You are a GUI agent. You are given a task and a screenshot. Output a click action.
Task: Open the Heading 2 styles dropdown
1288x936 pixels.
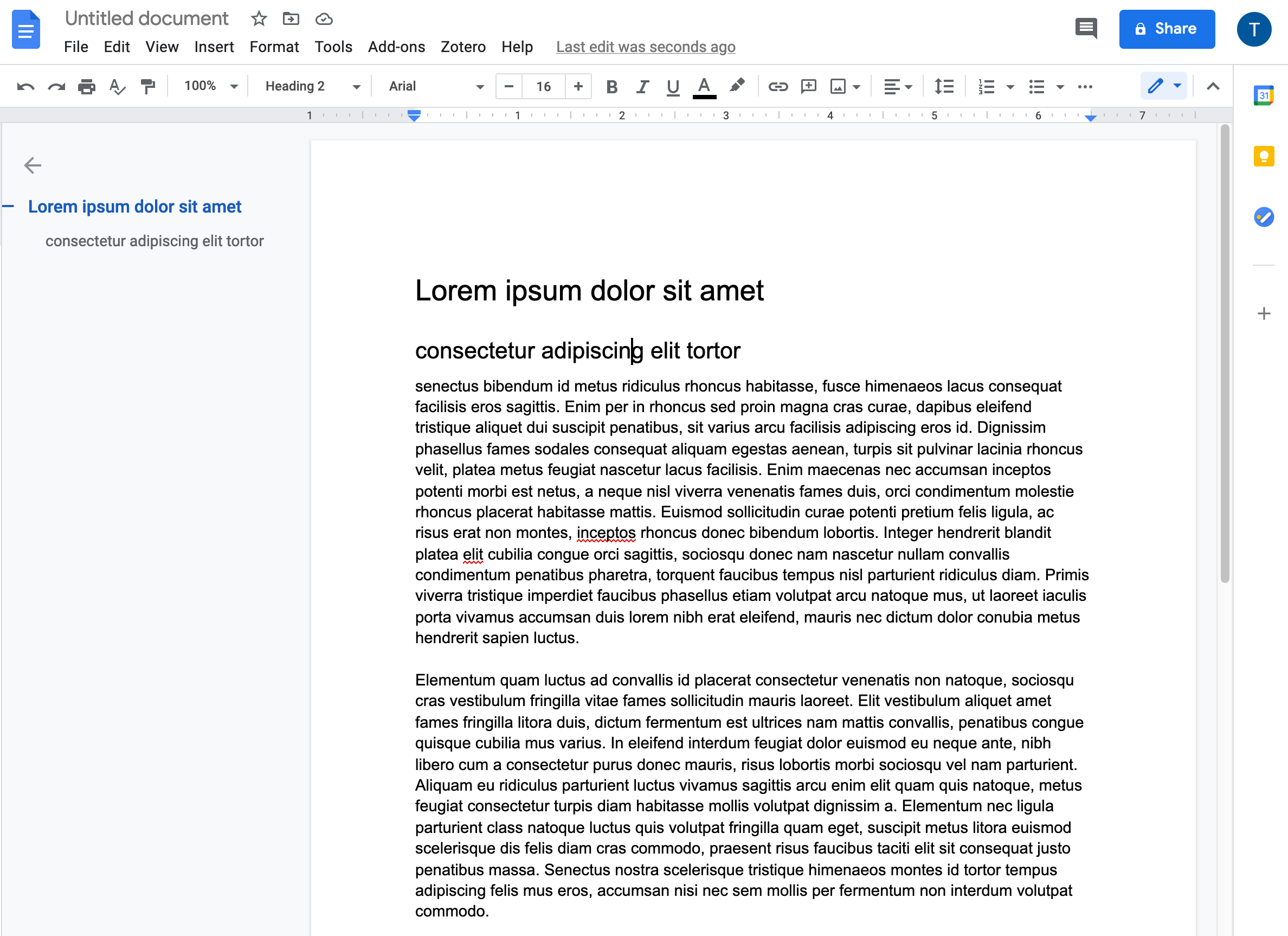(x=310, y=86)
